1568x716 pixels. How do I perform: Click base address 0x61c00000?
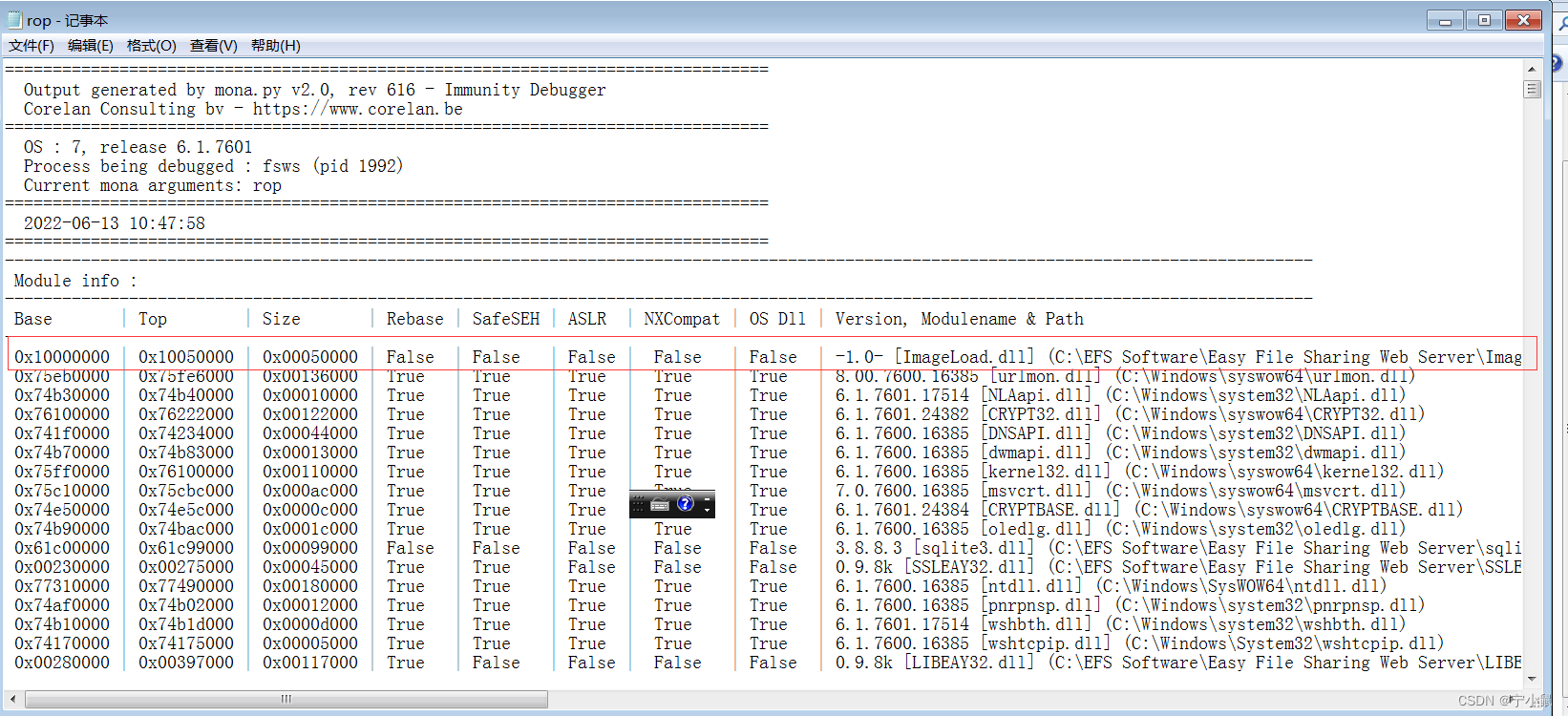pos(62,548)
